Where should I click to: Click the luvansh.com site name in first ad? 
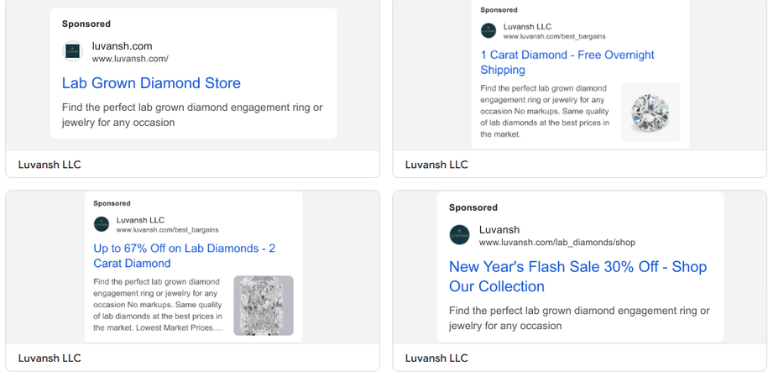click(x=122, y=46)
